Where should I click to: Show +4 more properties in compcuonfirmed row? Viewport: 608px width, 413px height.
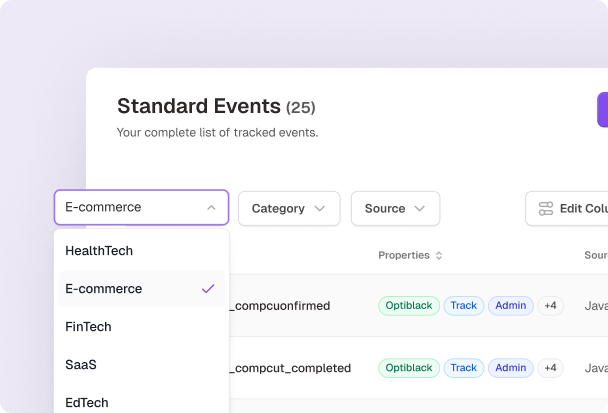click(550, 306)
